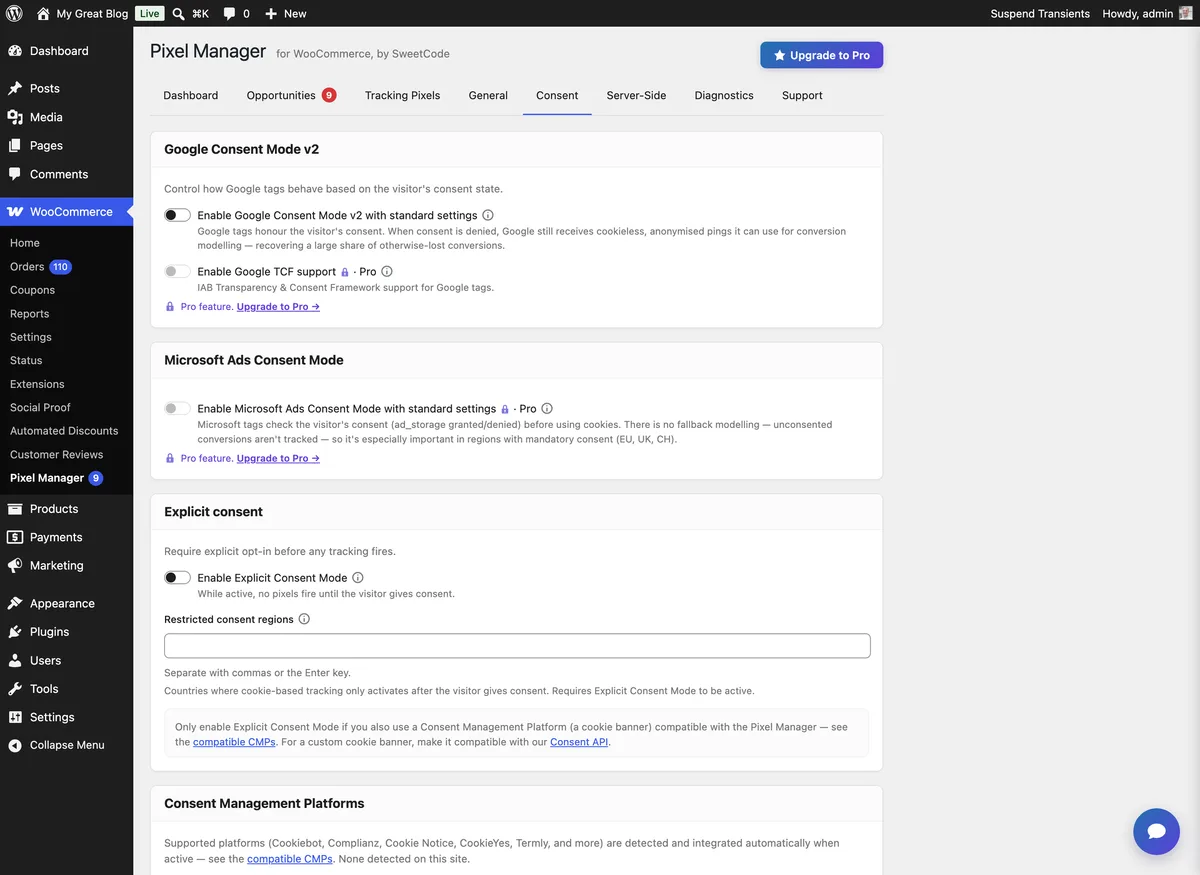Switch to the Server-Side tab

tap(636, 96)
